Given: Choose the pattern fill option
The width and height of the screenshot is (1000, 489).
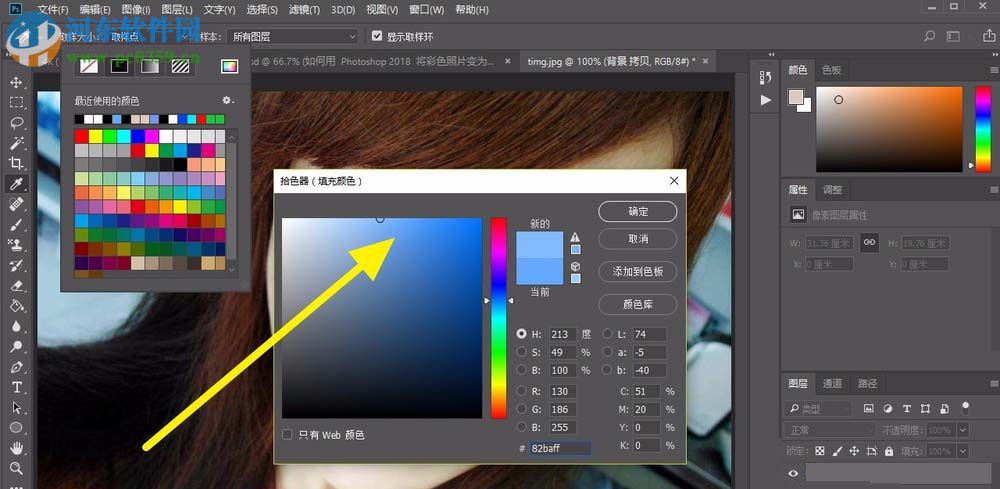Looking at the screenshot, I should pyautogui.click(x=180, y=66).
